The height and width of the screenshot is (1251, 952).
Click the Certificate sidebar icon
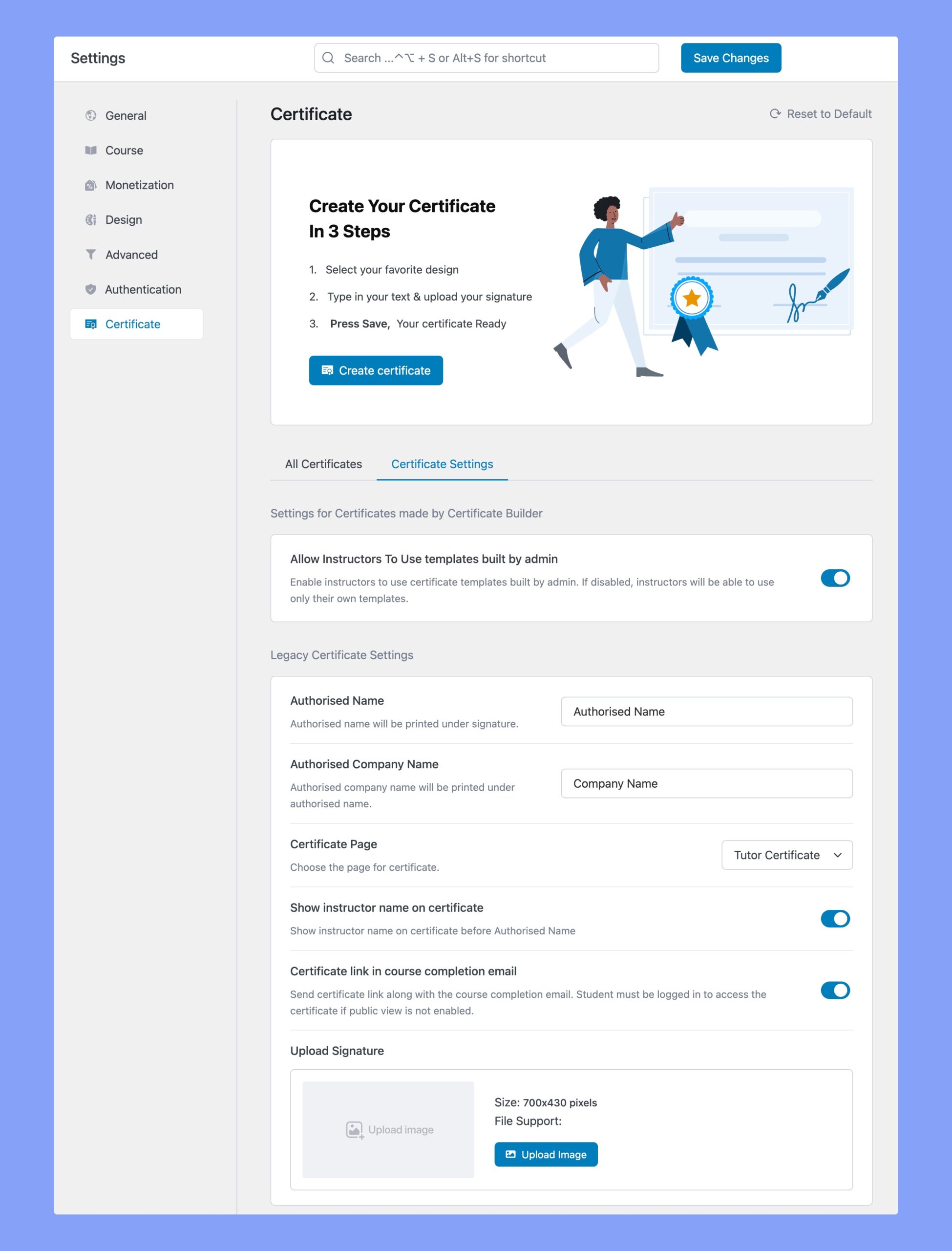91,324
